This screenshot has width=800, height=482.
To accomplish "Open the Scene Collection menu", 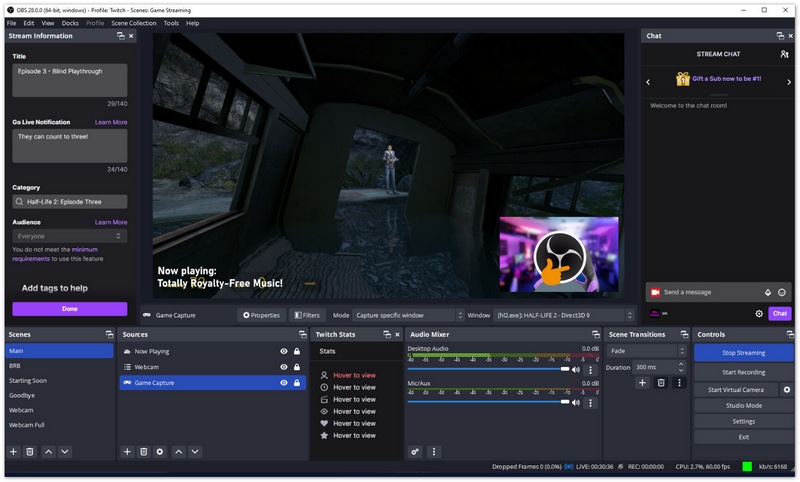I will (134, 23).
